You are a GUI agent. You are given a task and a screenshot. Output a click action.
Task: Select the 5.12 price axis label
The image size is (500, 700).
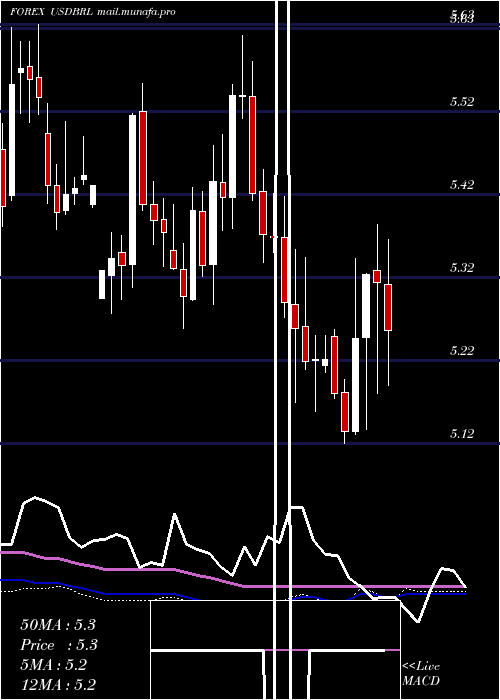point(462,433)
